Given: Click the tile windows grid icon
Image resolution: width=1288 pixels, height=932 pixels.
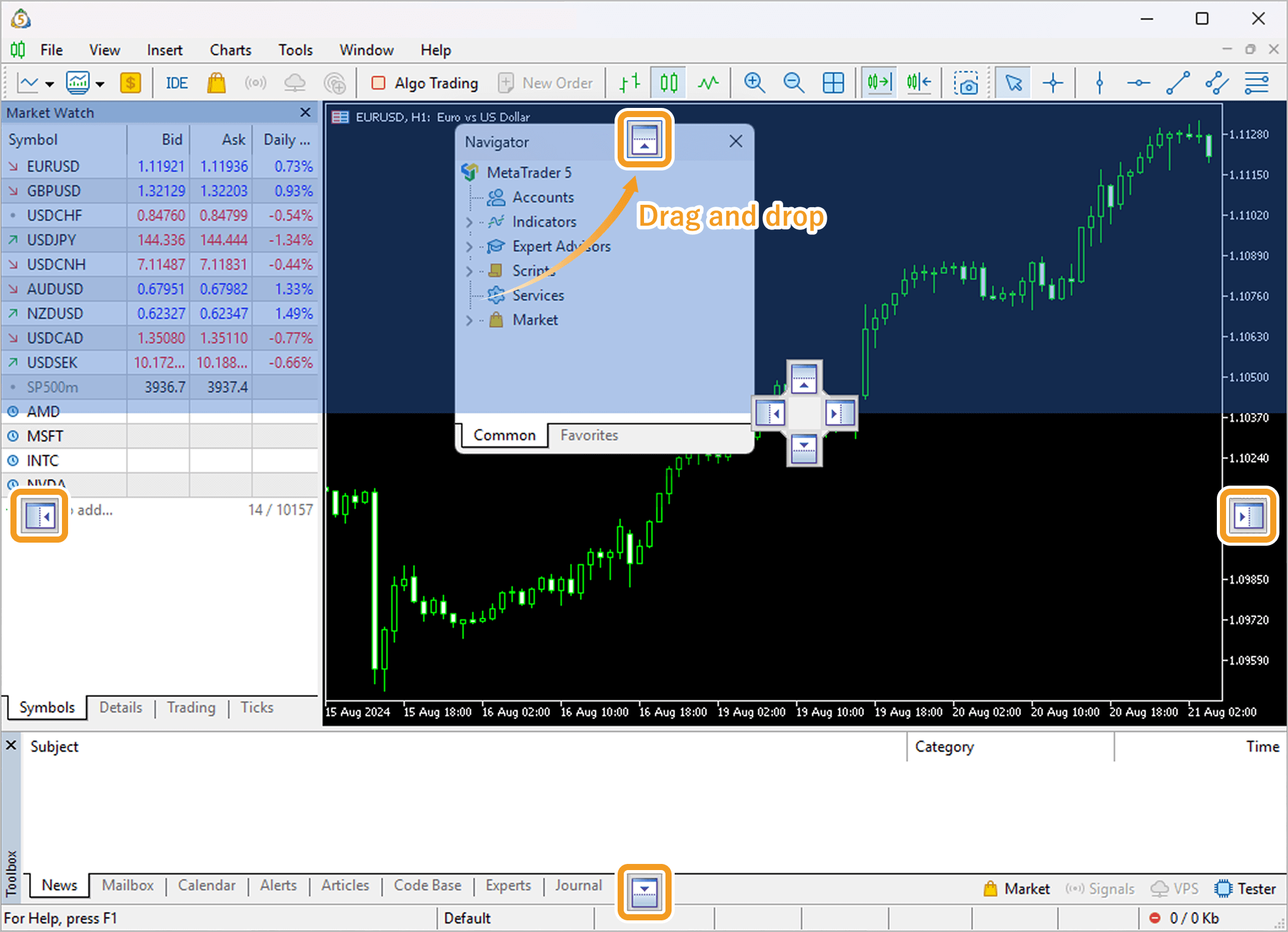Looking at the screenshot, I should (x=833, y=83).
